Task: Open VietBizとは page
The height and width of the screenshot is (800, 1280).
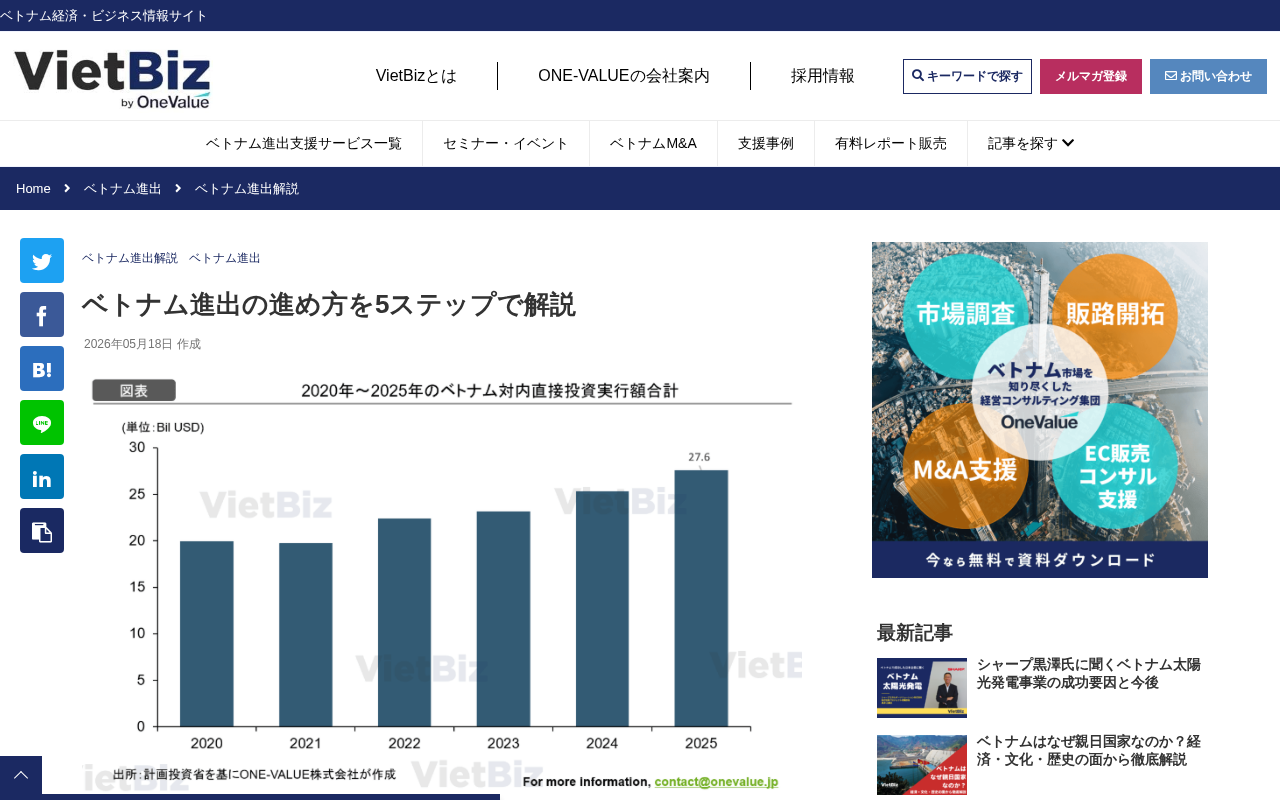Action: pos(416,76)
